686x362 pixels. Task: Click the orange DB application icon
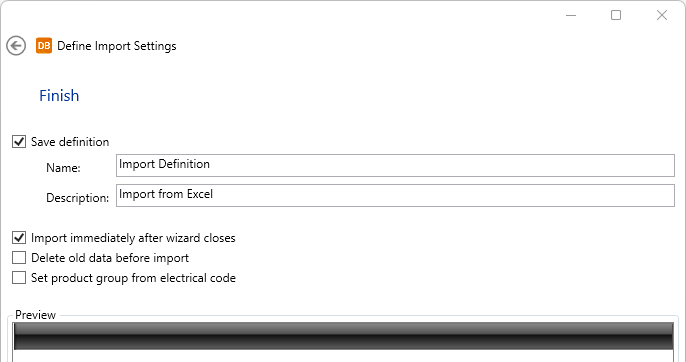click(44, 46)
